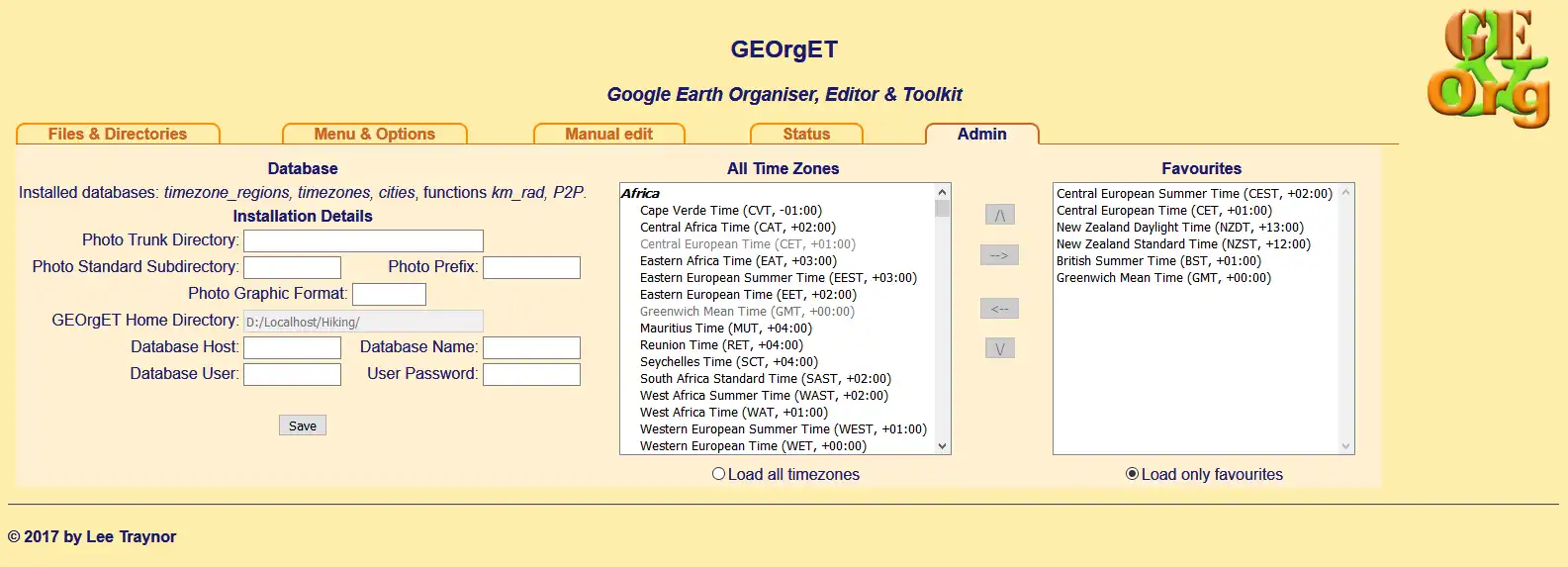Viewport: 1568px width, 567px height.
Task: Select the Admin tab
Action: (981, 134)
